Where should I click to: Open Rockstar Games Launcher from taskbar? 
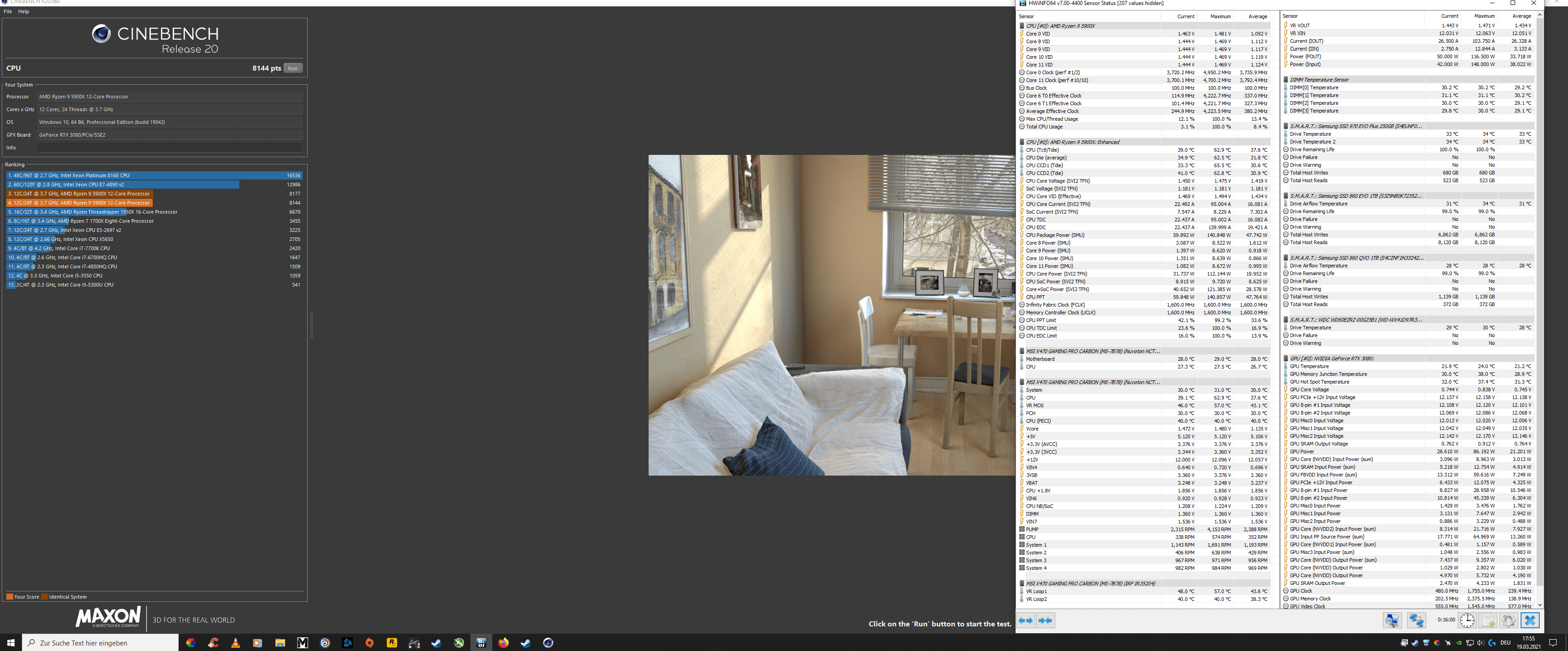(x=392, y=642)
